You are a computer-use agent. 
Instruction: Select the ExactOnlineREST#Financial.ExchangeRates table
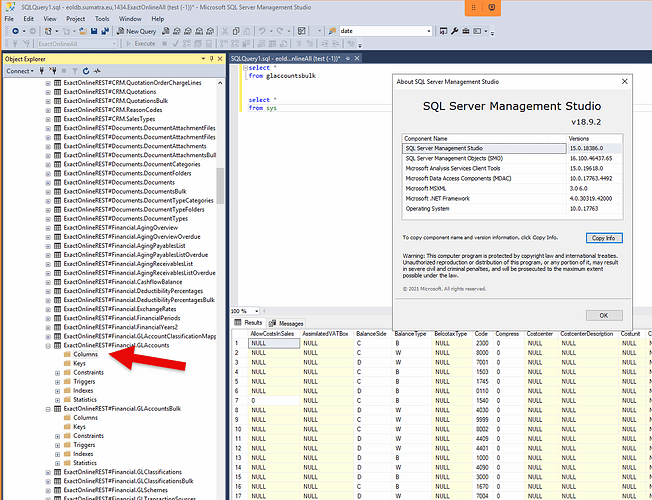(120, 309)
